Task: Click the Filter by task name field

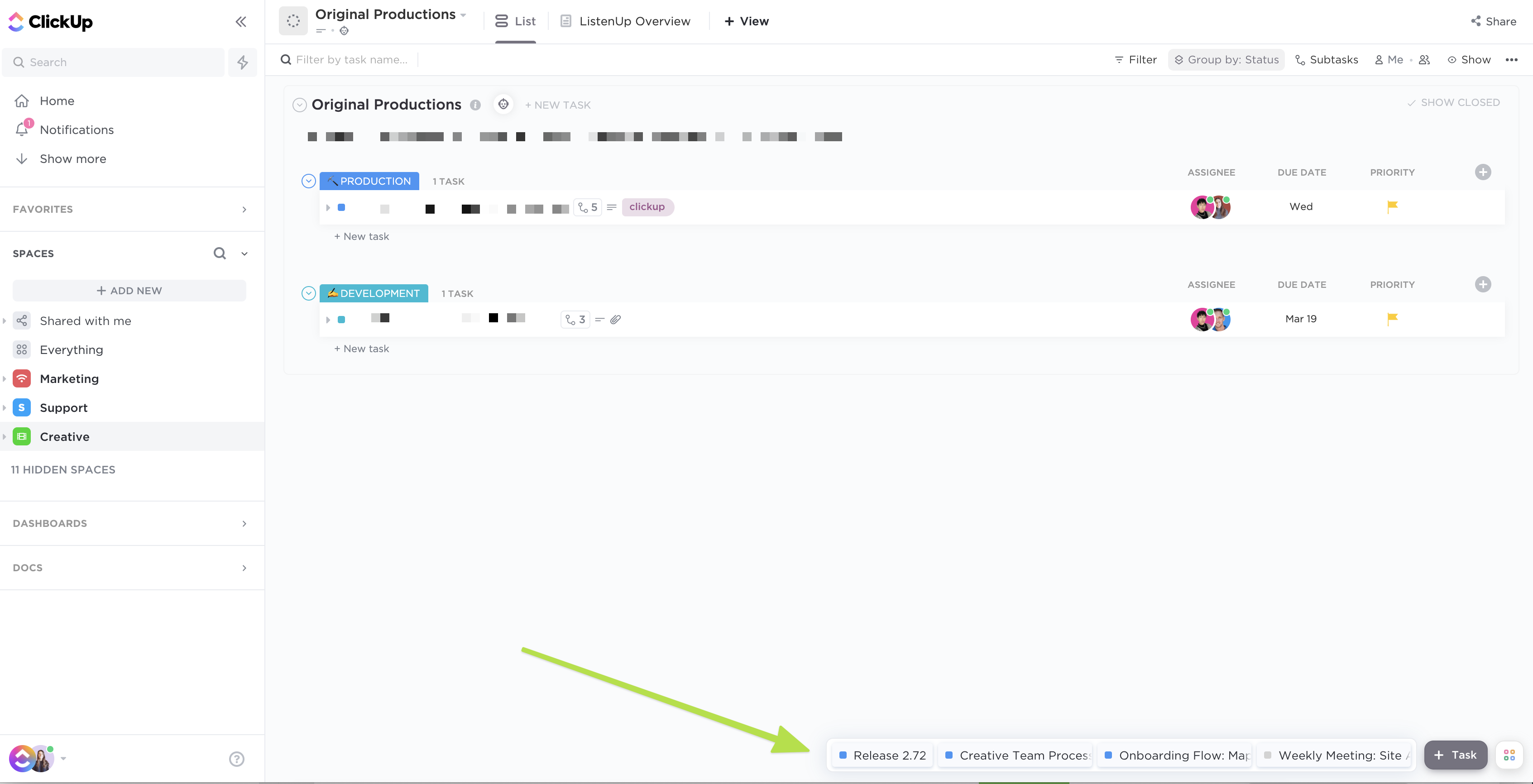Action: tap(351, 59)
